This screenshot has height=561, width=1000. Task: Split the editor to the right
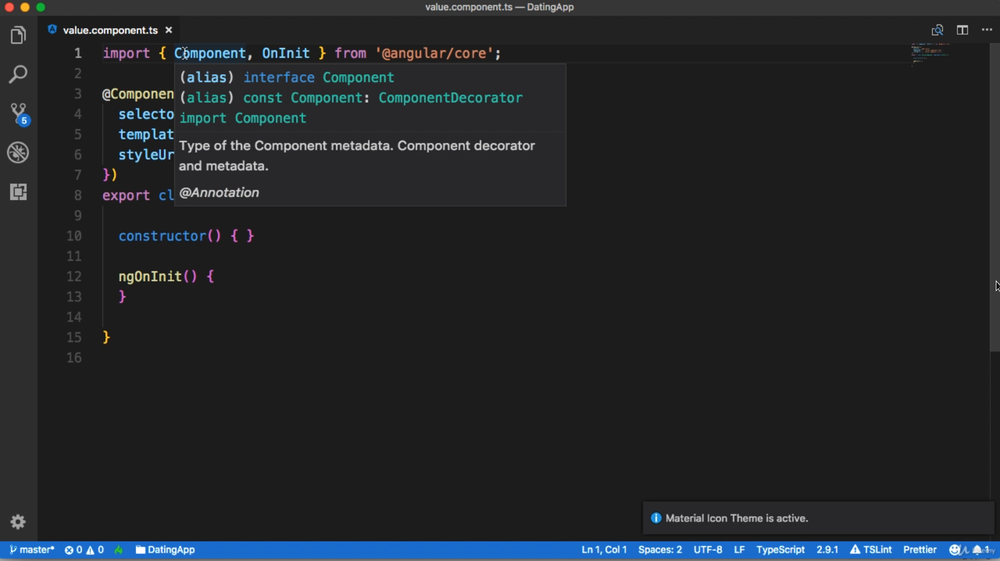point(962,30)
